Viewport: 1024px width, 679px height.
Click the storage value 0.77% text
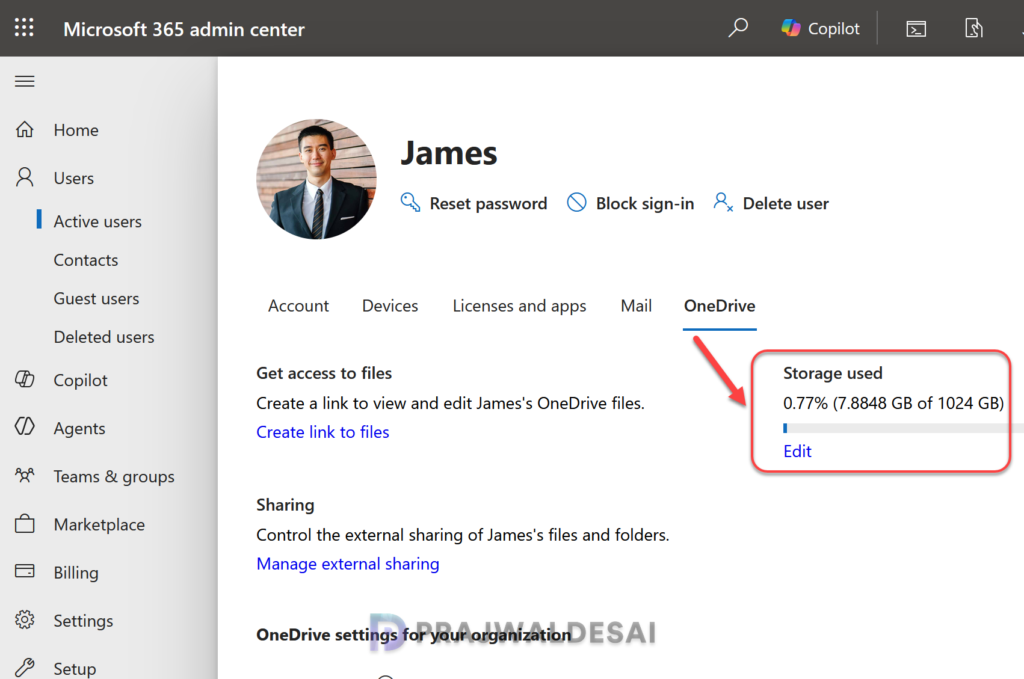tap(893, 403)
